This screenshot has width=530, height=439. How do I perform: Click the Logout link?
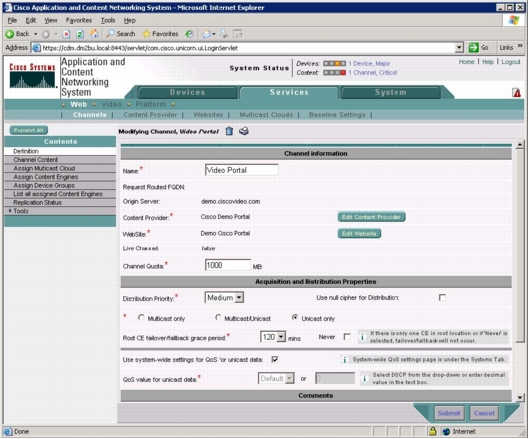click(511, 62)
